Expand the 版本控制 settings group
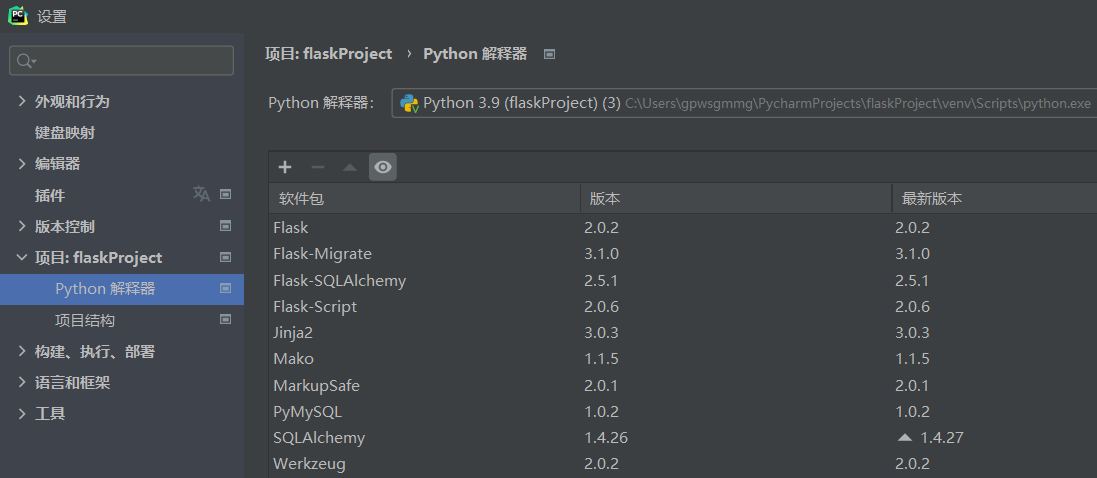1097x478 pixels. [22, 226]
